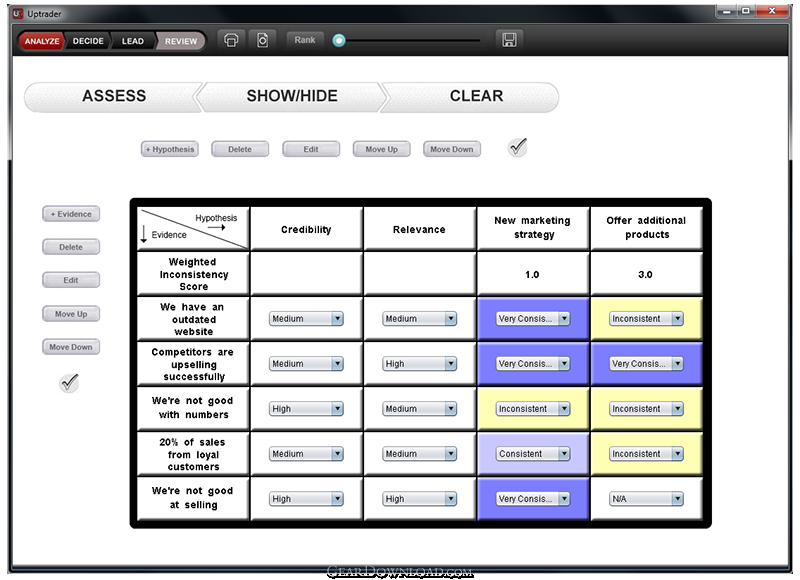Click the hypothesis checkmark icon
Viewport: 800px width, 580px height.
(x=517, y=147)
